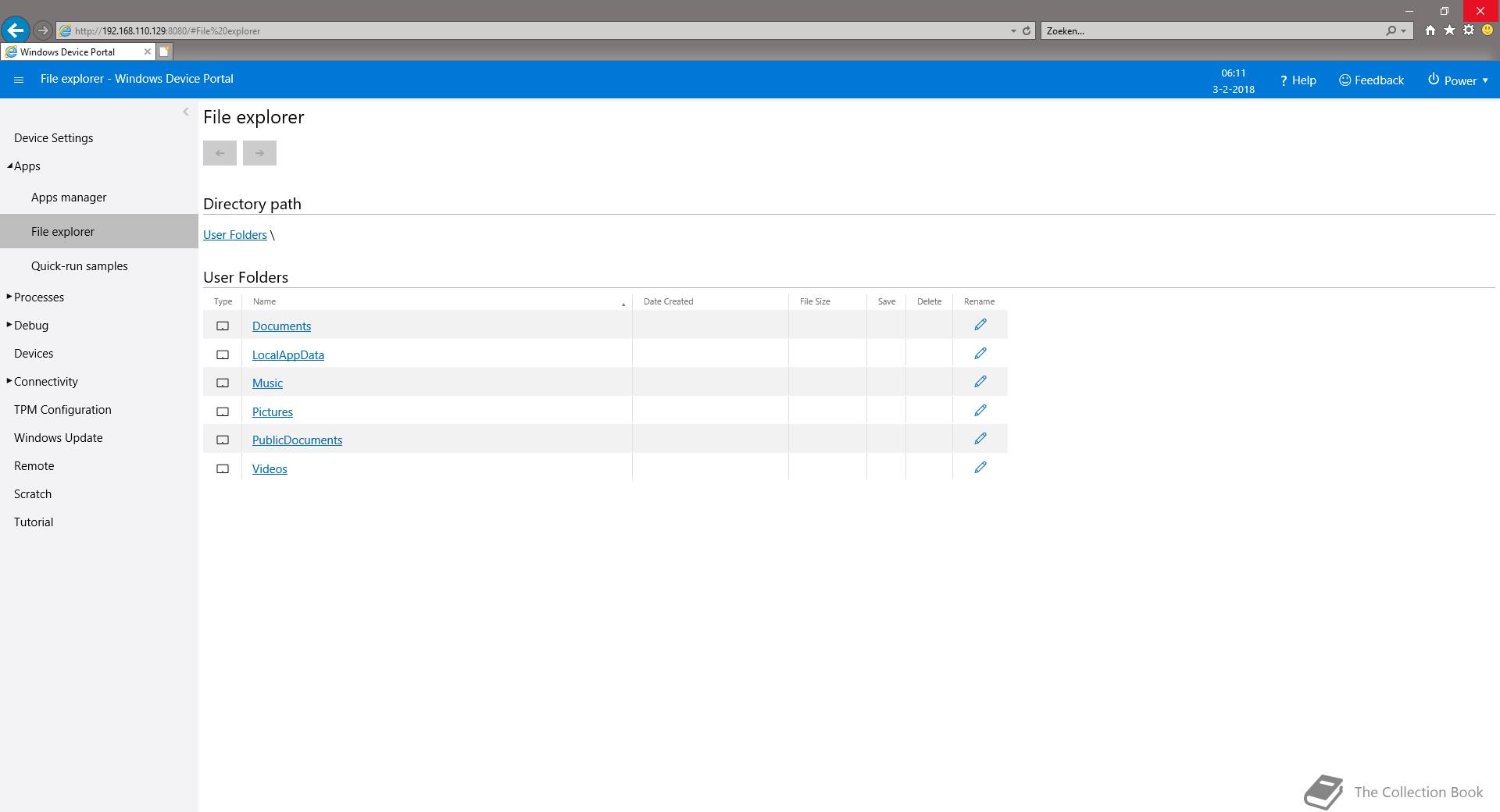Click the File explorer back arrow button

(x=220, y=153)
